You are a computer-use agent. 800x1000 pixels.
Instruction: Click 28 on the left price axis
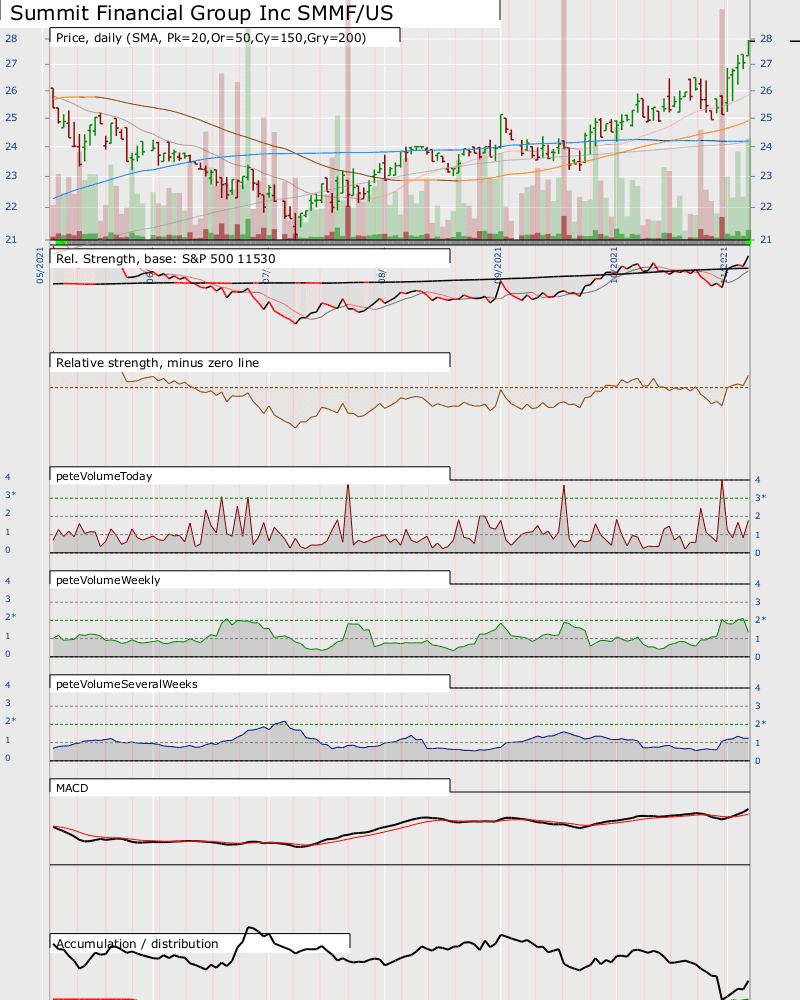click(11, 38)
